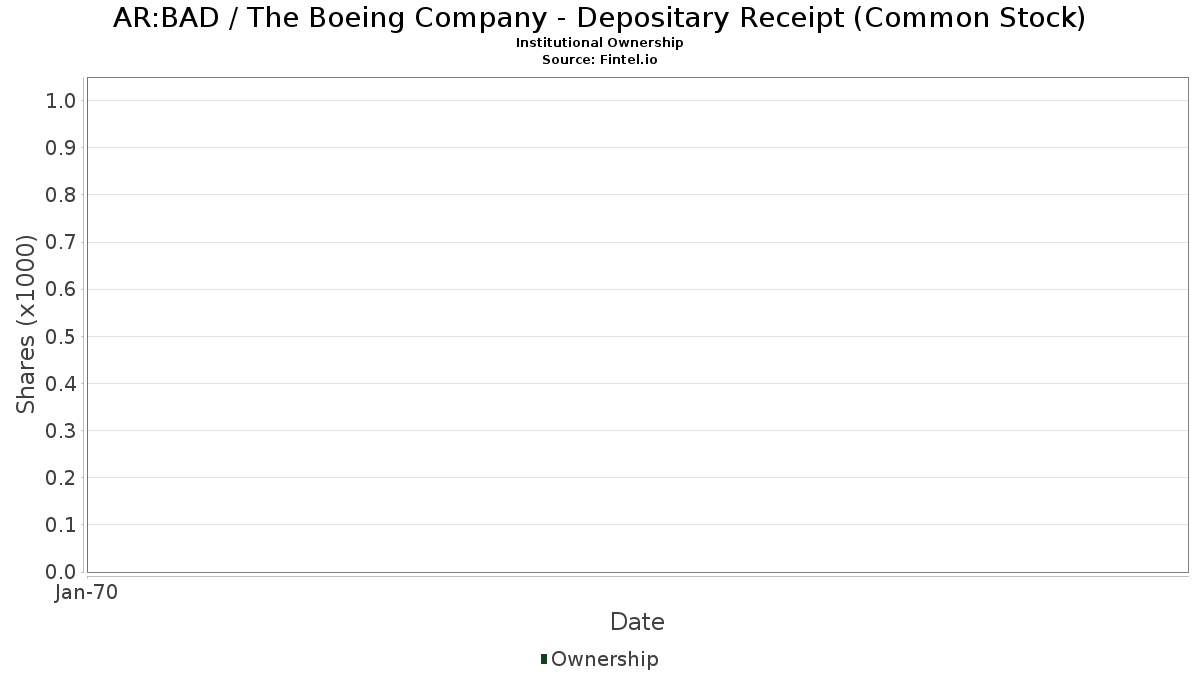Click the 0.2 y-axis tick label

click(x=61, y=478)
